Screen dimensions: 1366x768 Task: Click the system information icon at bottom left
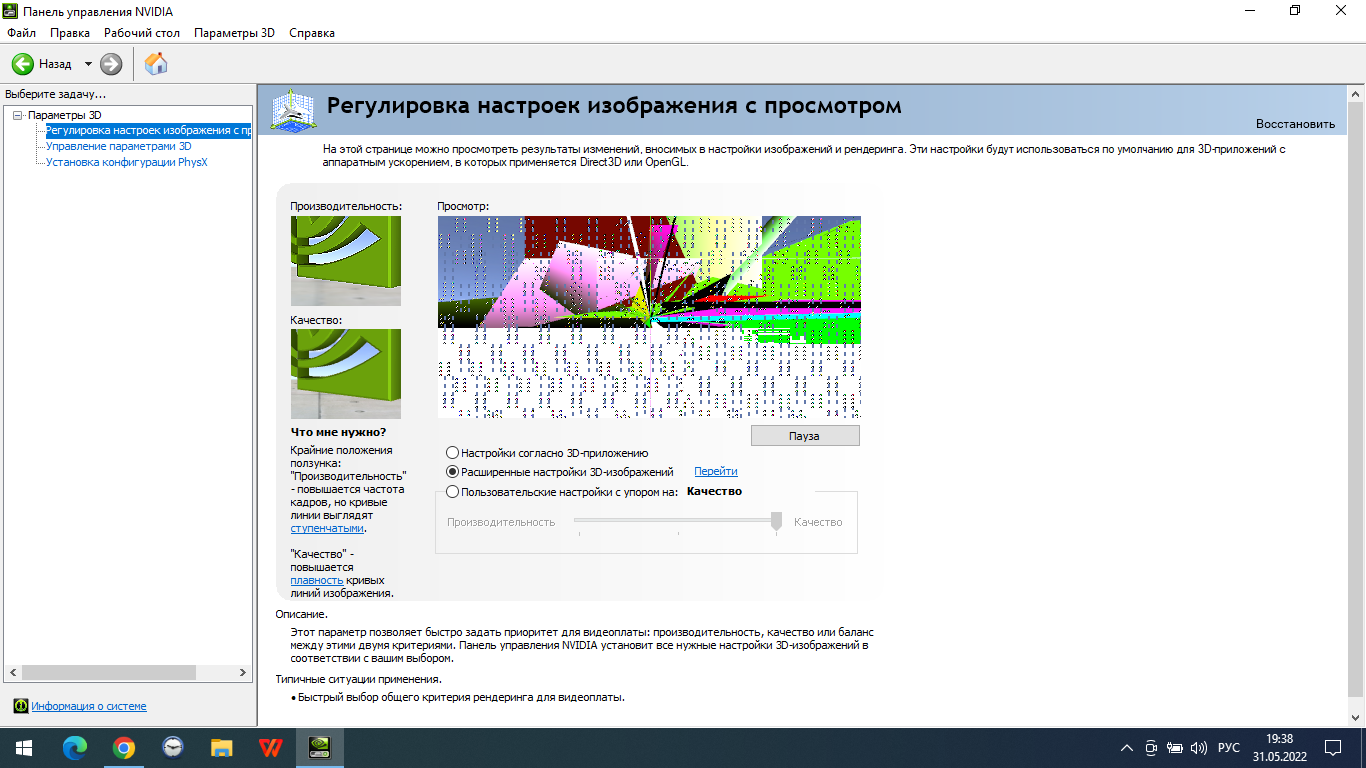[21, 706]
